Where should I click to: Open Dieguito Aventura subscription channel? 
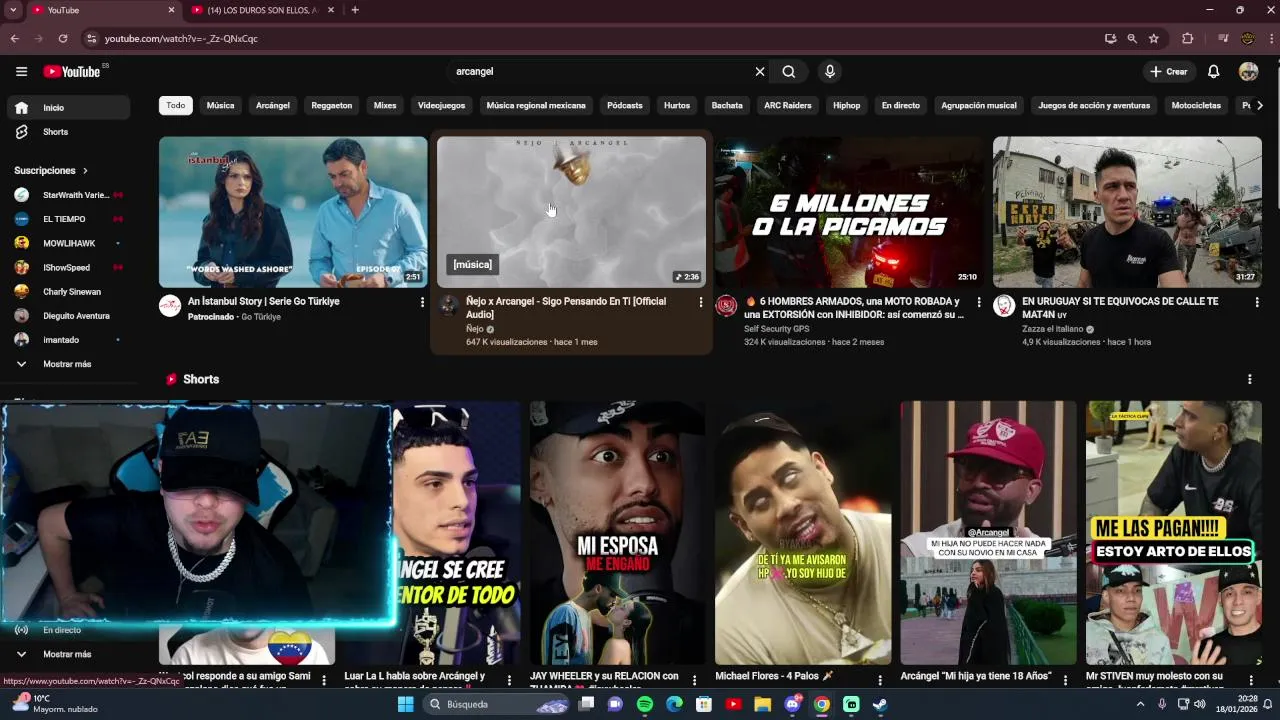(x=68, y=316)
